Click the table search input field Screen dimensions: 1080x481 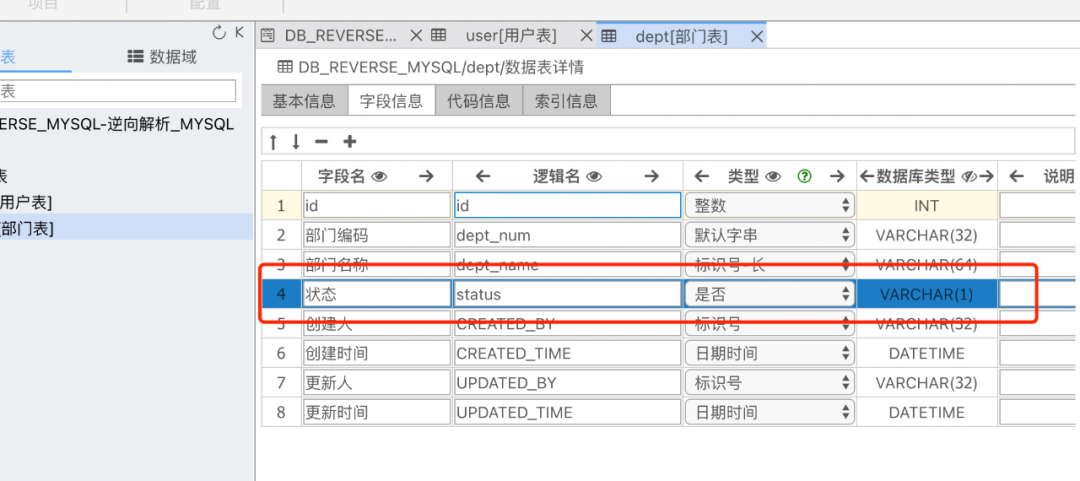tap(118, 90)
